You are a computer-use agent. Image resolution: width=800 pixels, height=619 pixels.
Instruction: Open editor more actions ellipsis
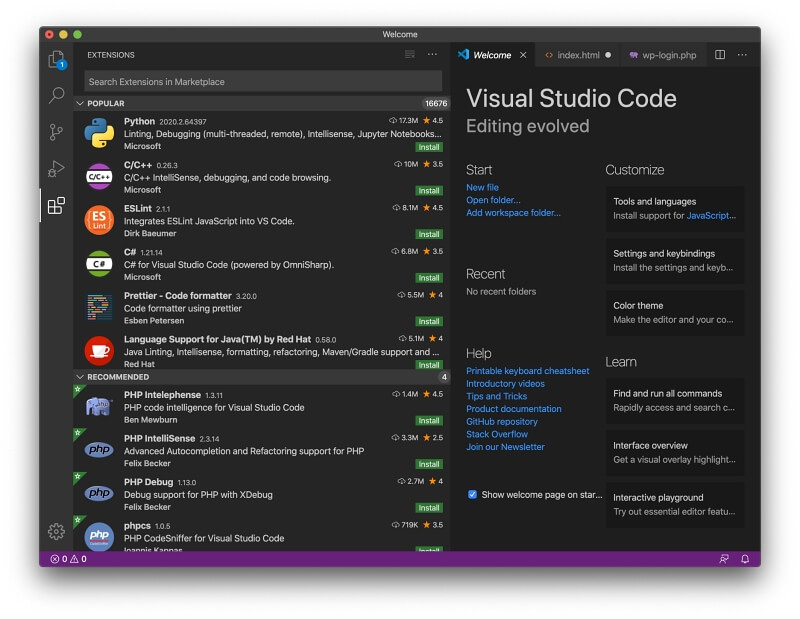click(742, 55)
